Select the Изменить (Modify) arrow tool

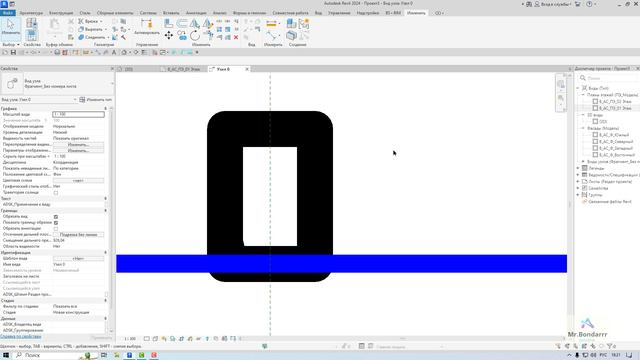(x=10, y=27)
